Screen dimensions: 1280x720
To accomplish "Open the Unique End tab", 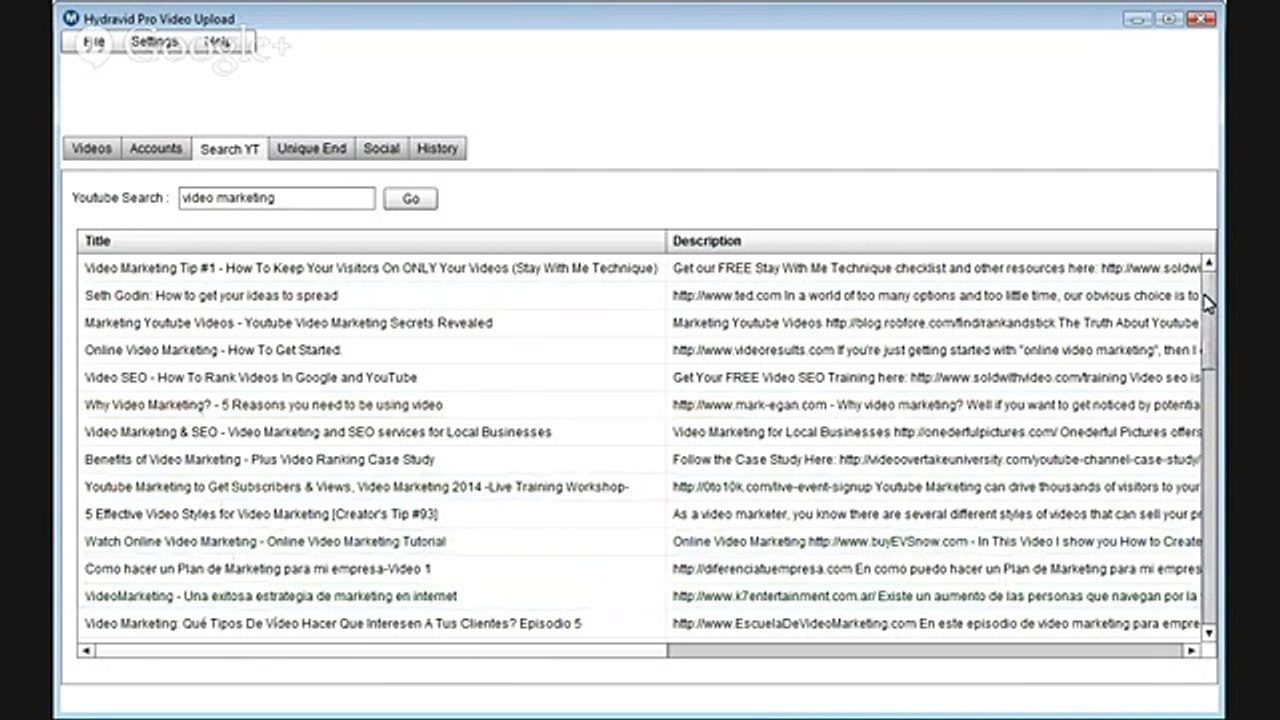I will (312, 148).
